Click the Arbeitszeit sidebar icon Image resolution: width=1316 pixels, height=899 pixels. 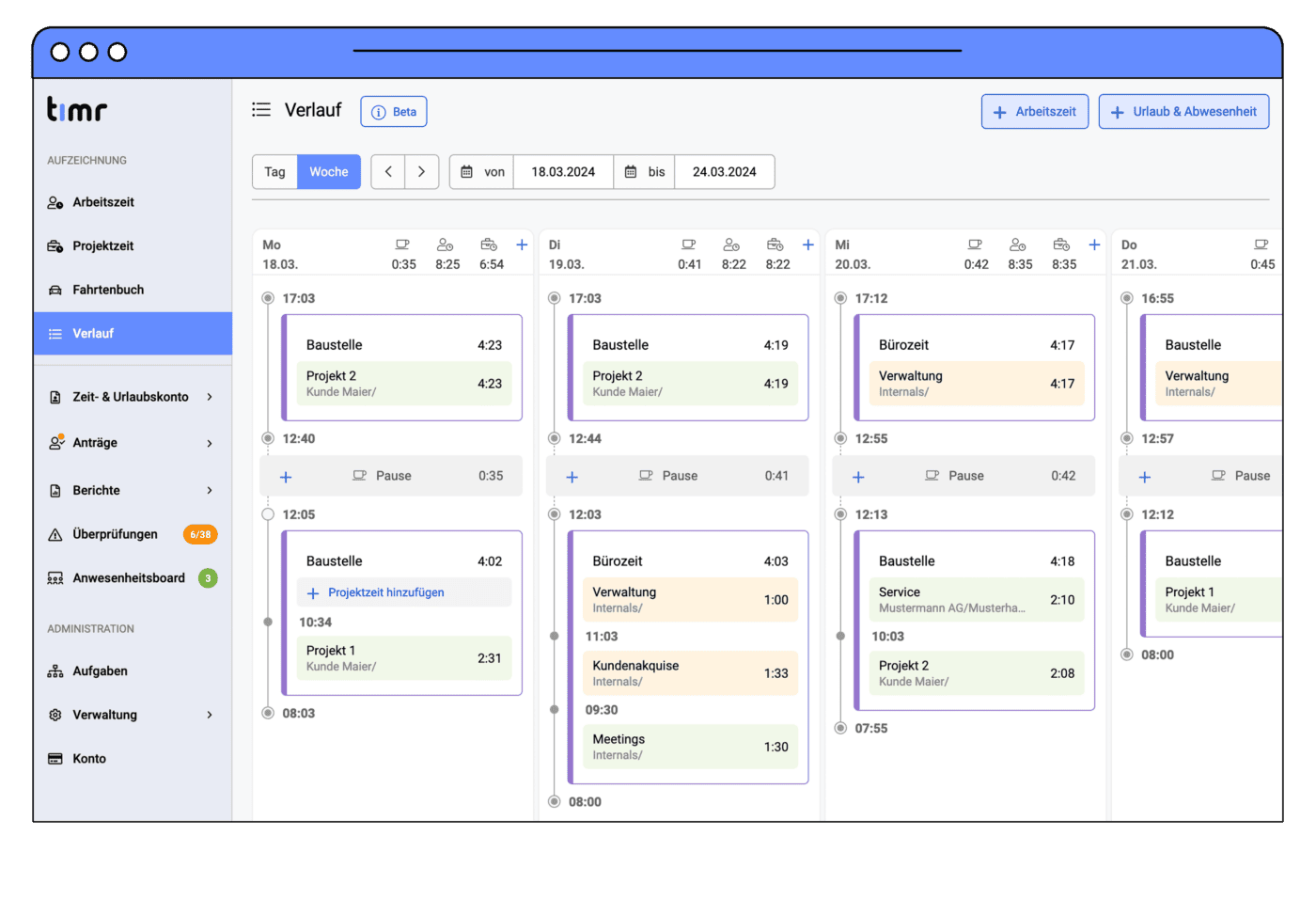tap(55, 202)
